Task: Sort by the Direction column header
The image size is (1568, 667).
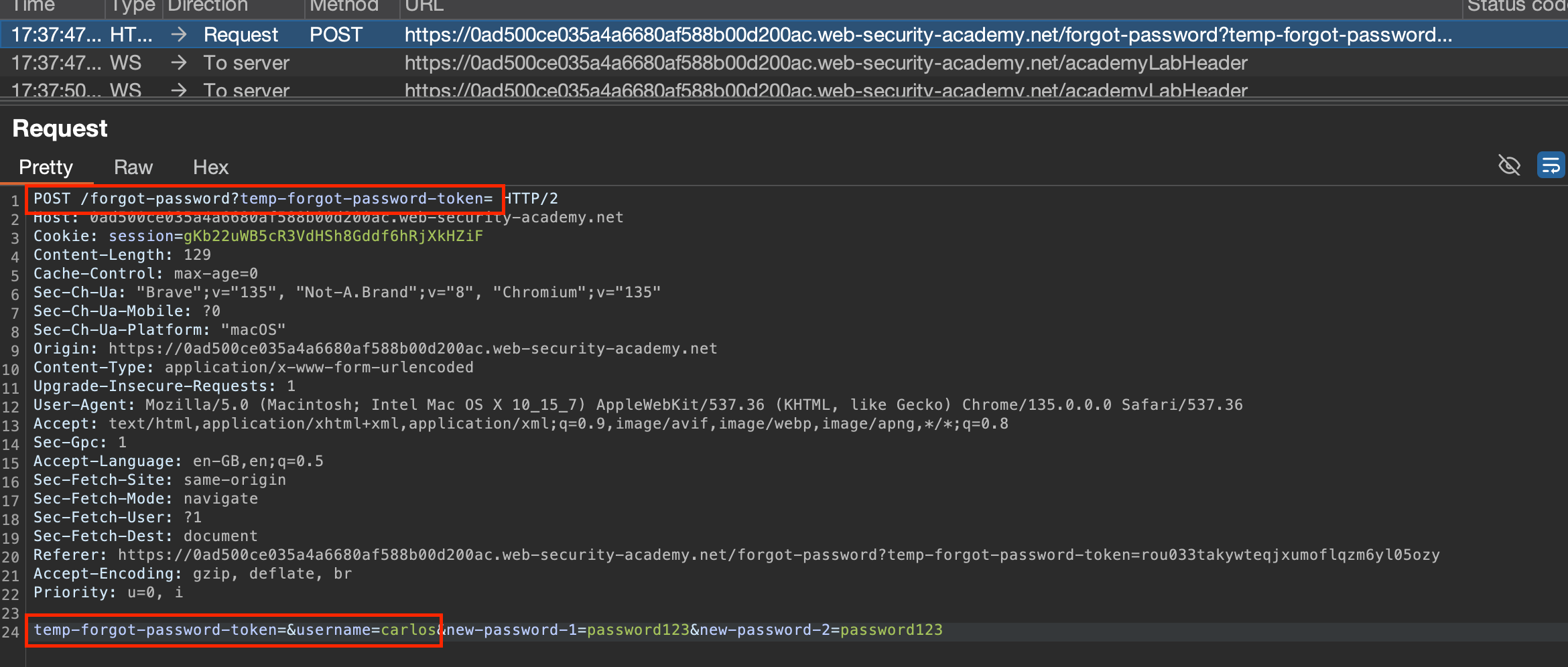Action: [208, 6]
